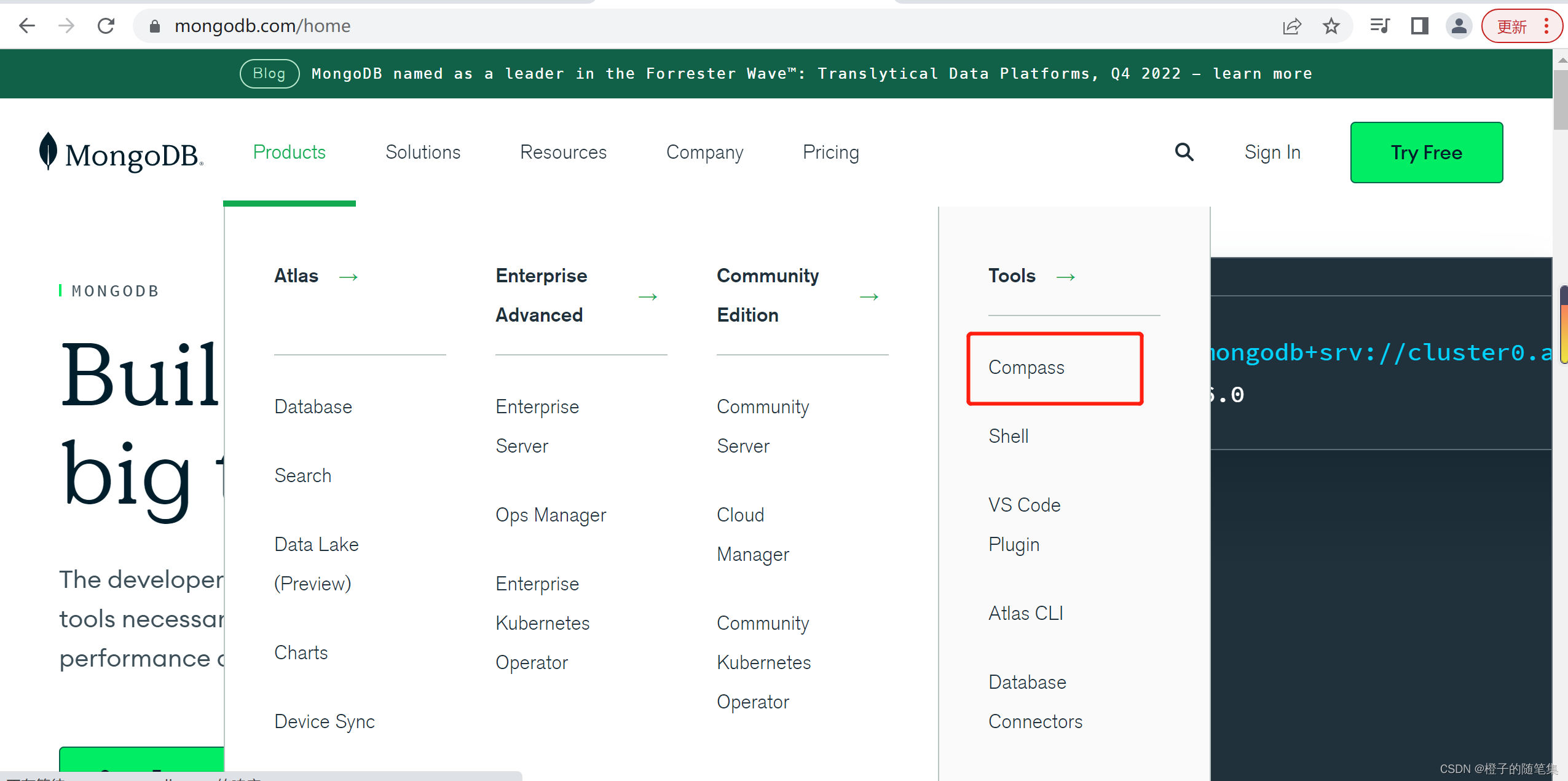The image size is (1568, 781).
Task: Click the Try Free button
Action: (x=1426, y=152)
